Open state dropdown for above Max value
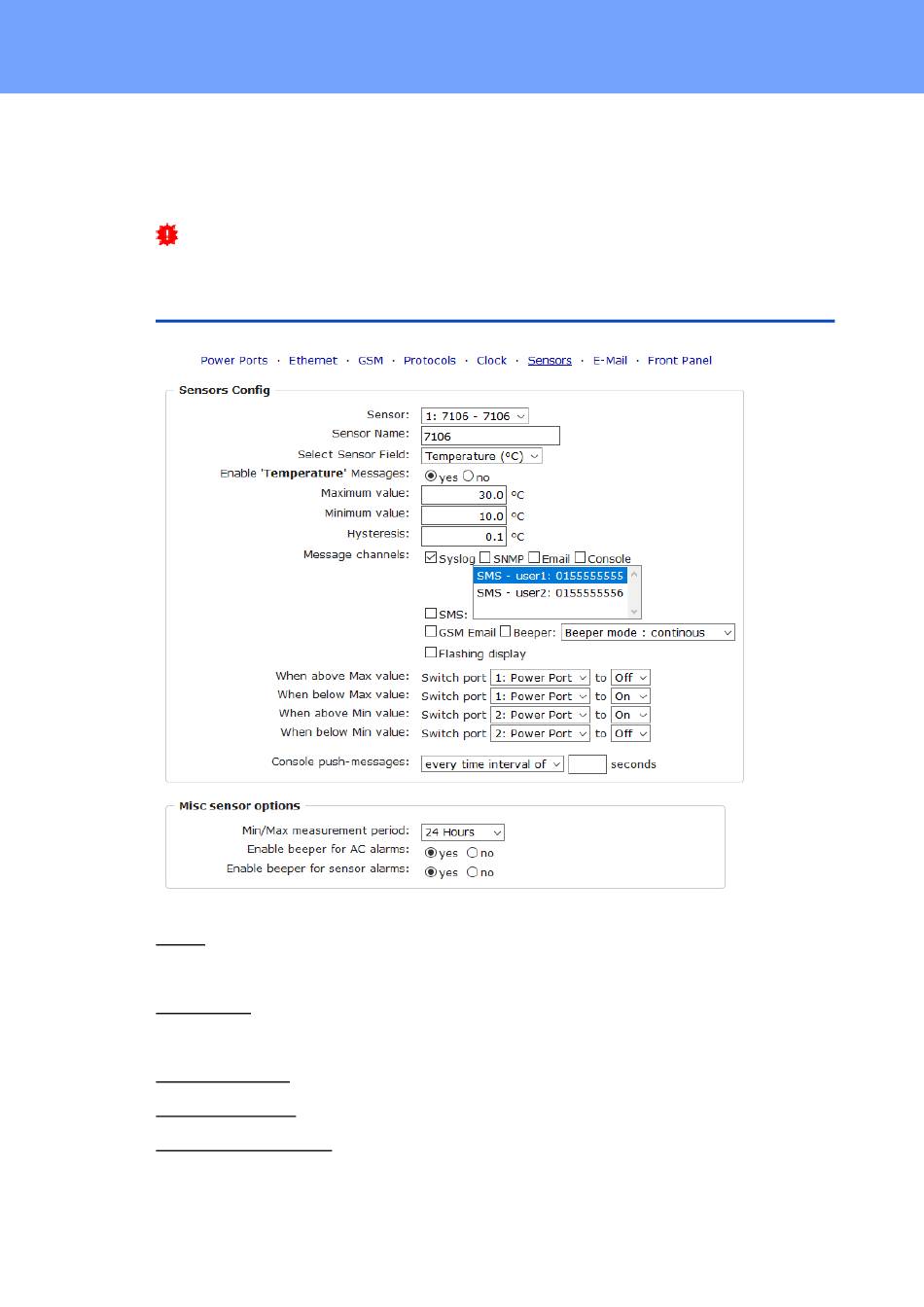The width and height of the screenshot is (924, 1307). tap(630, 678)
